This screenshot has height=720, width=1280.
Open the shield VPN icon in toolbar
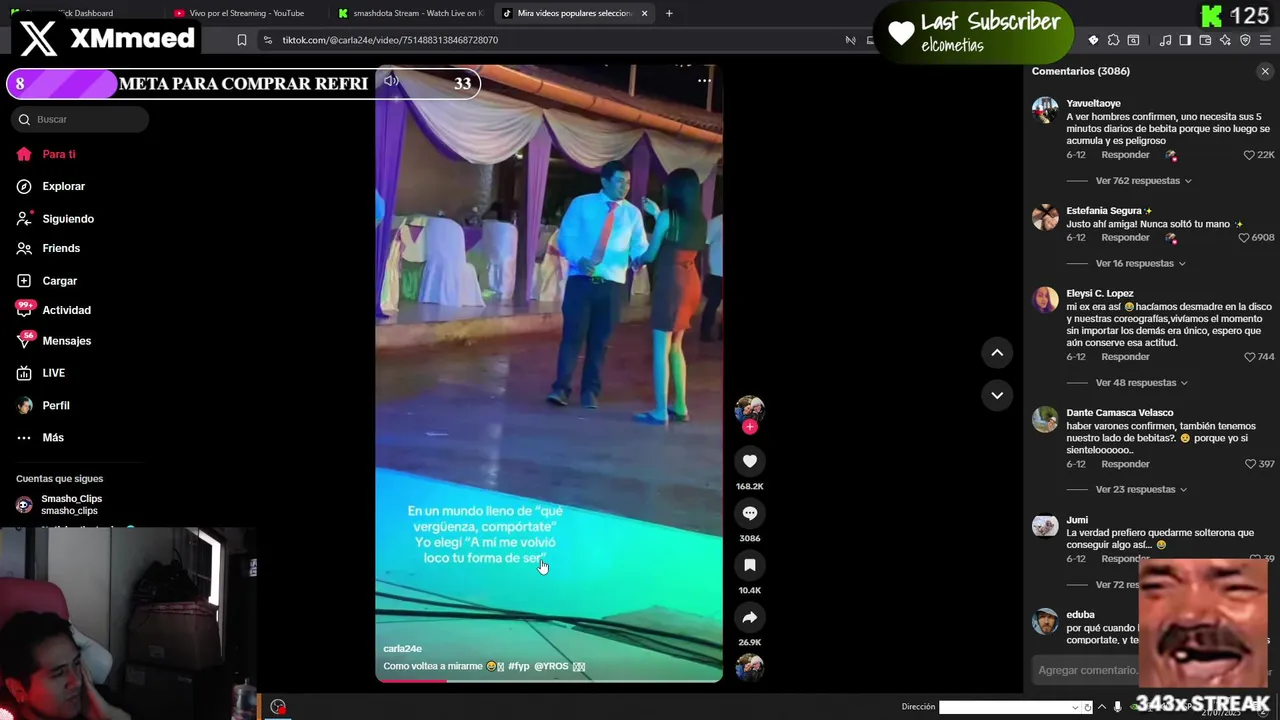click(x=1245, y=40)
